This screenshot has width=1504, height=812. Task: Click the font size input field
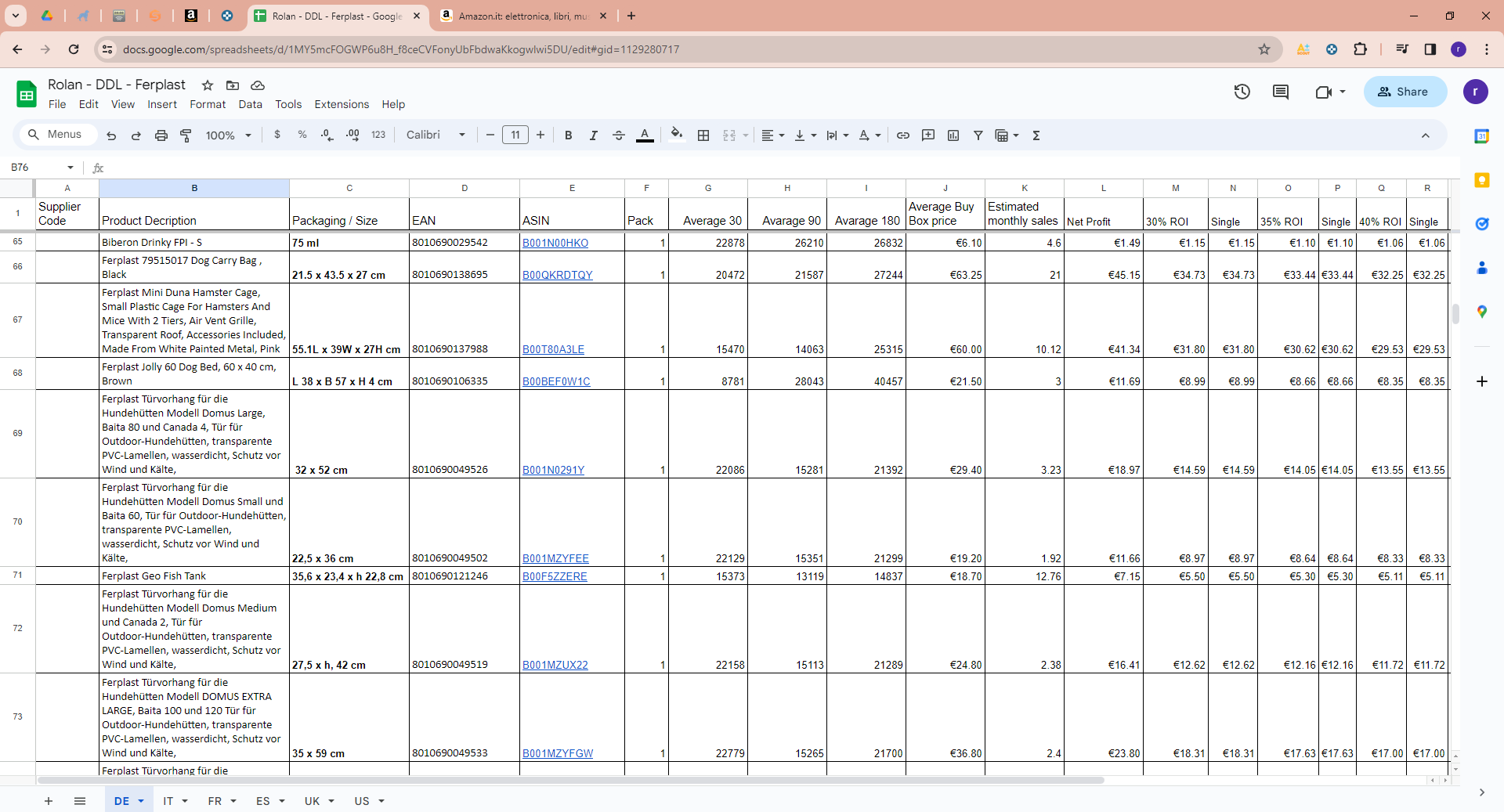515,135
